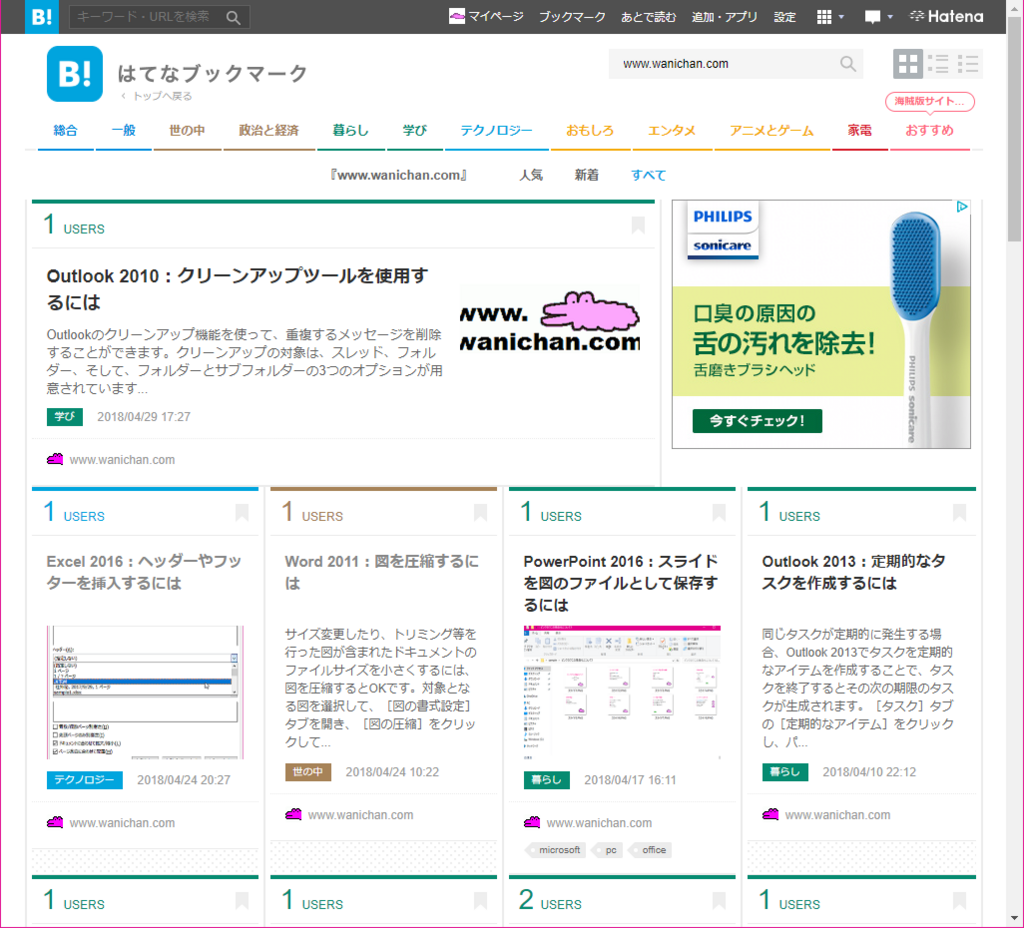Viewport: 1024px width, 928px height.
Task: Click the 世の中 category label on Word card
Action: (308, 772)
